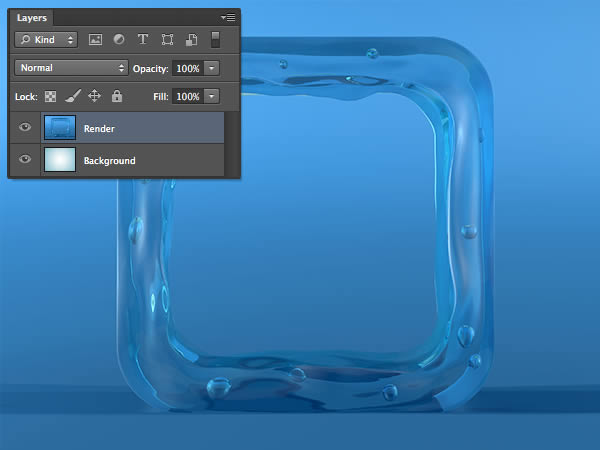Select the Background layer thumbnail
600x450 pixels.
pos(60,159)
